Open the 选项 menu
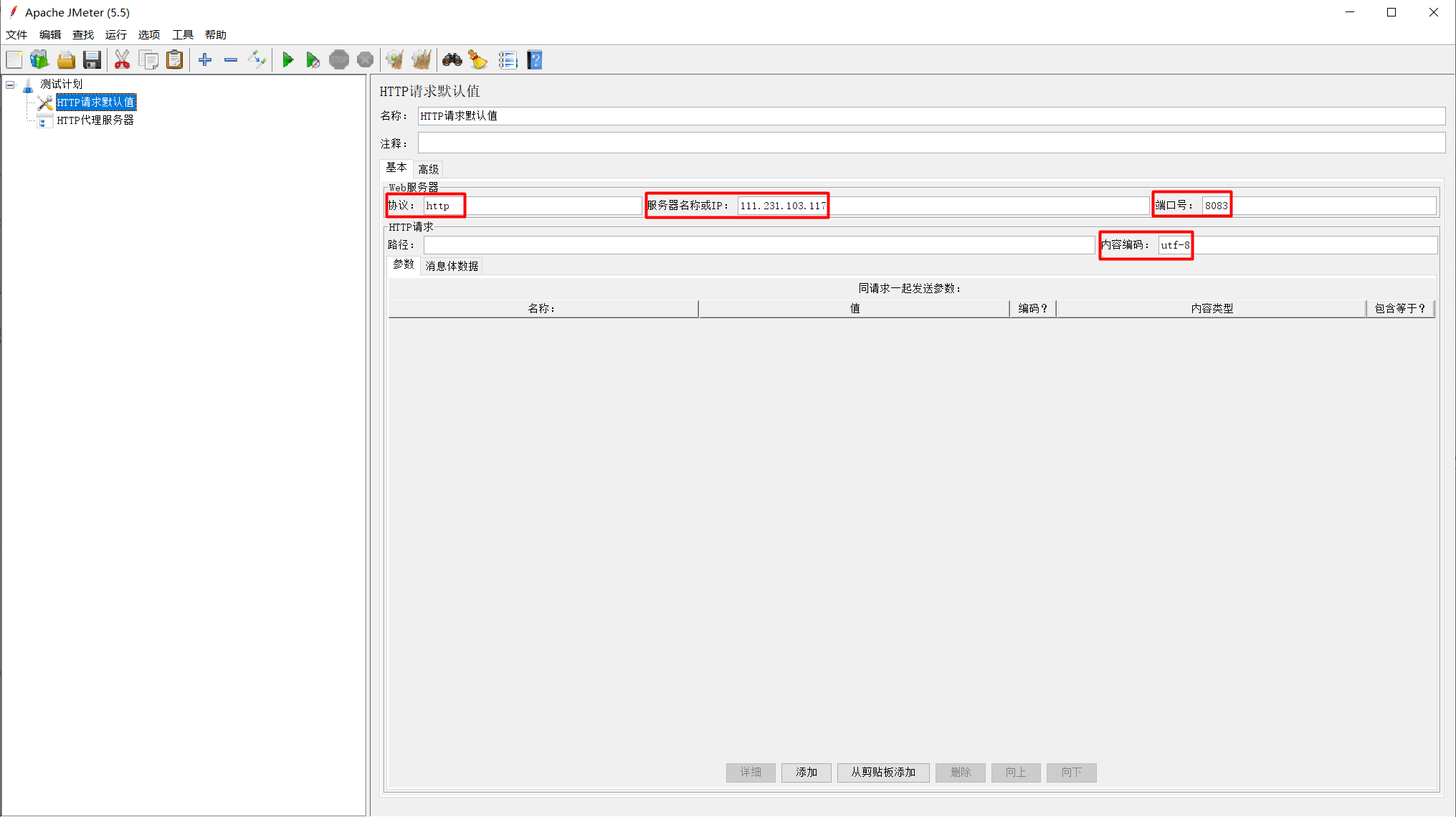Viewport: 1456px width, 817px height. tap(149, 35)
